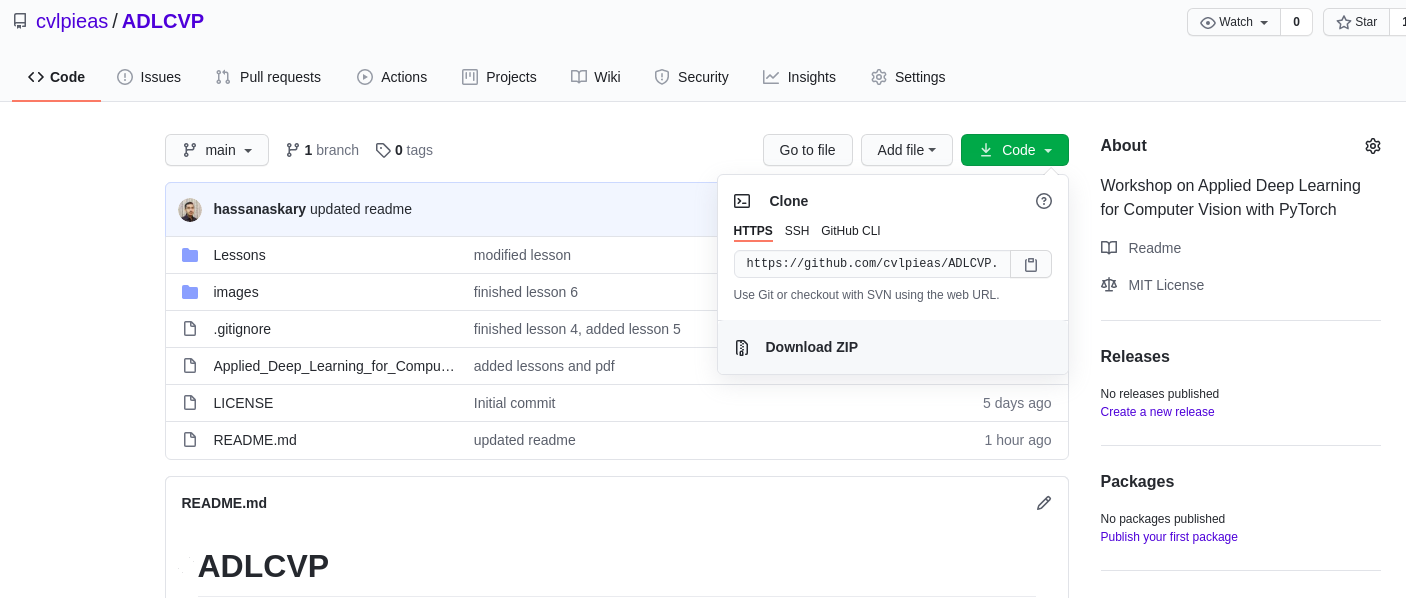This screenshot has width=1406, height=598.
Task: Open the Wiki tab
Action: click(596, 77)
